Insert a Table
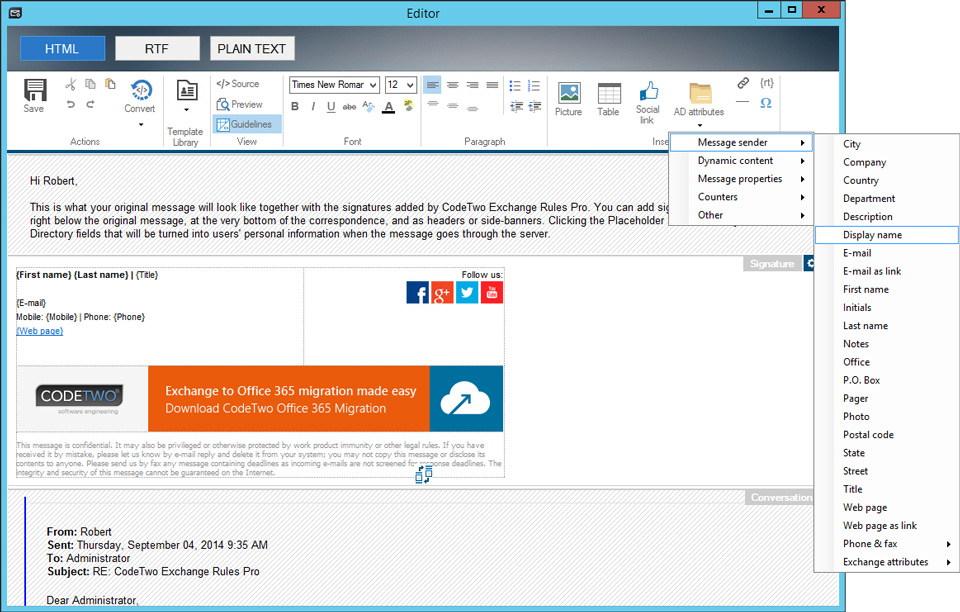Screen dimensions: 960x612 (x=609, y=99)
